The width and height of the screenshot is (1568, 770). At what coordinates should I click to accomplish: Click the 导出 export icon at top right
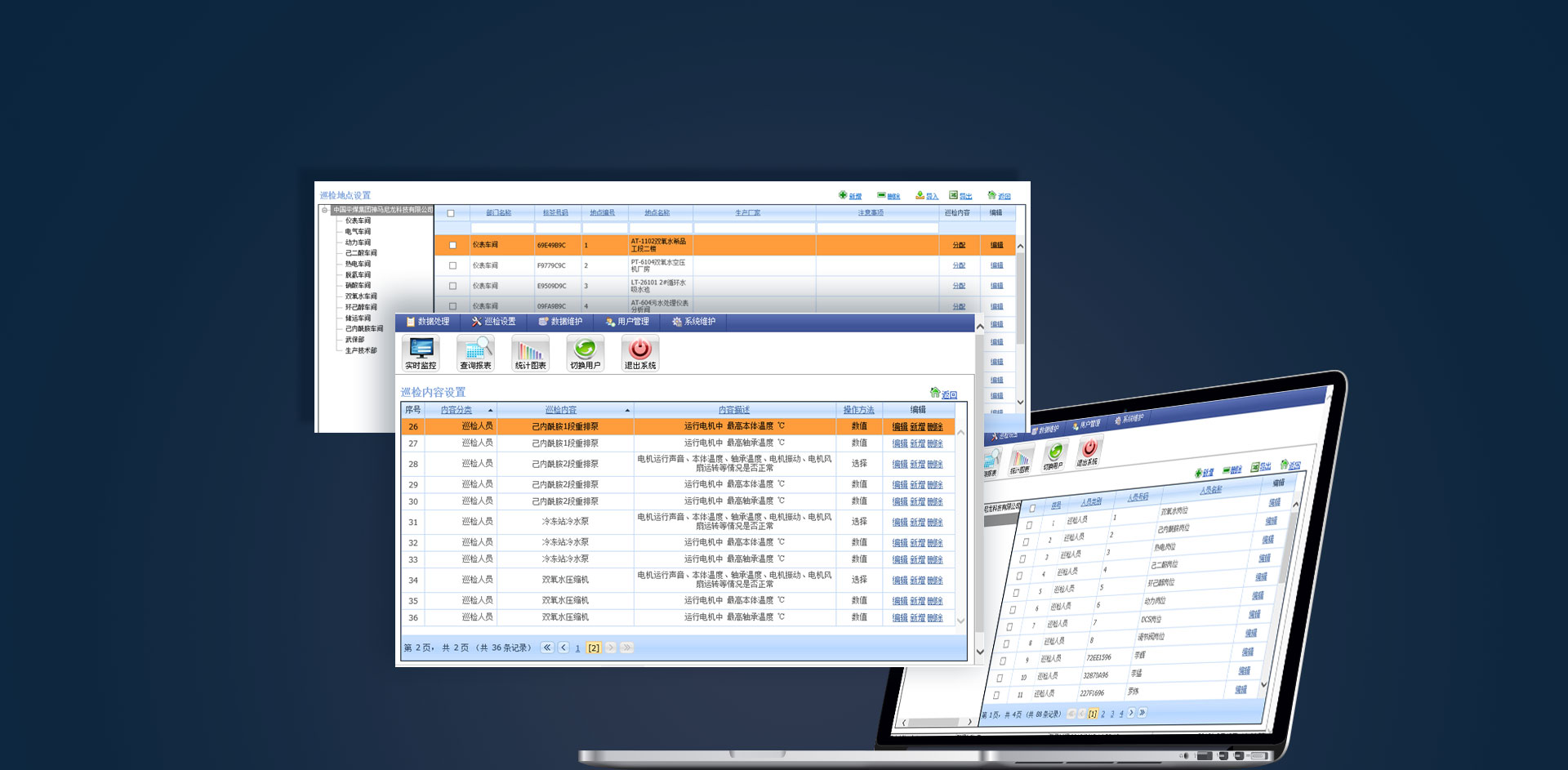point(953,195)
